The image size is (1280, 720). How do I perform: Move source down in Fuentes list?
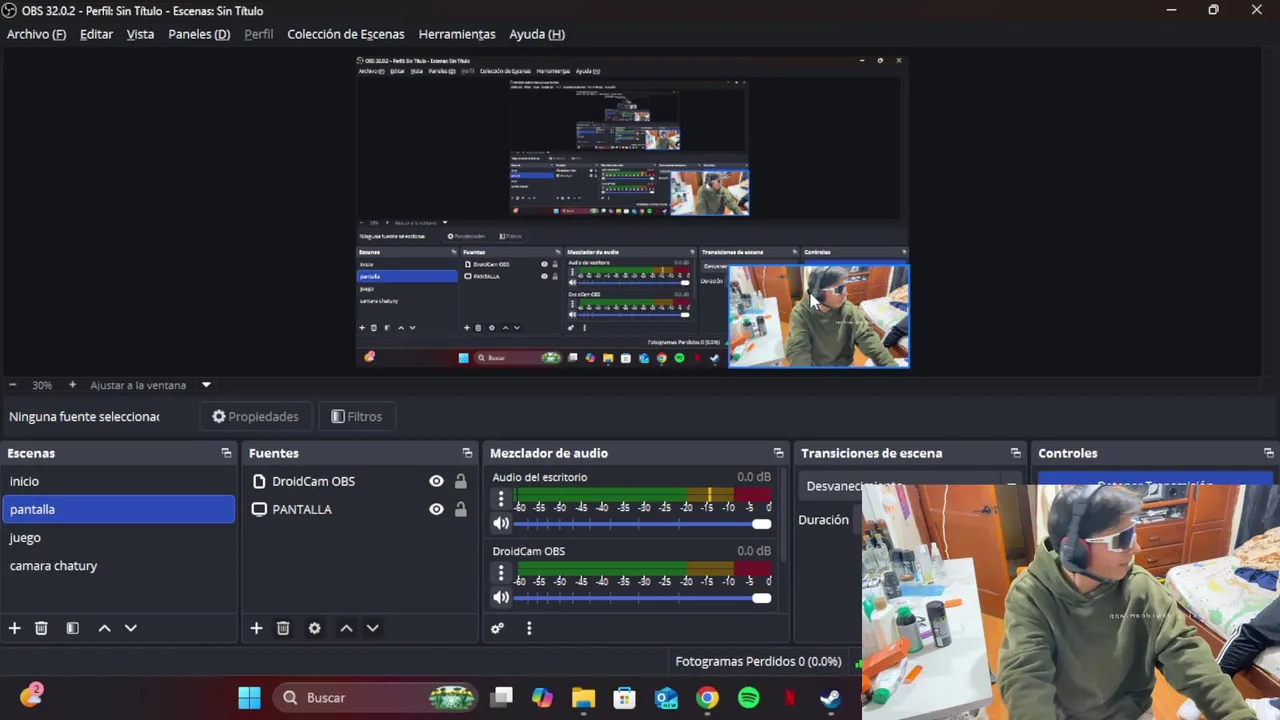tap(372, 628)
